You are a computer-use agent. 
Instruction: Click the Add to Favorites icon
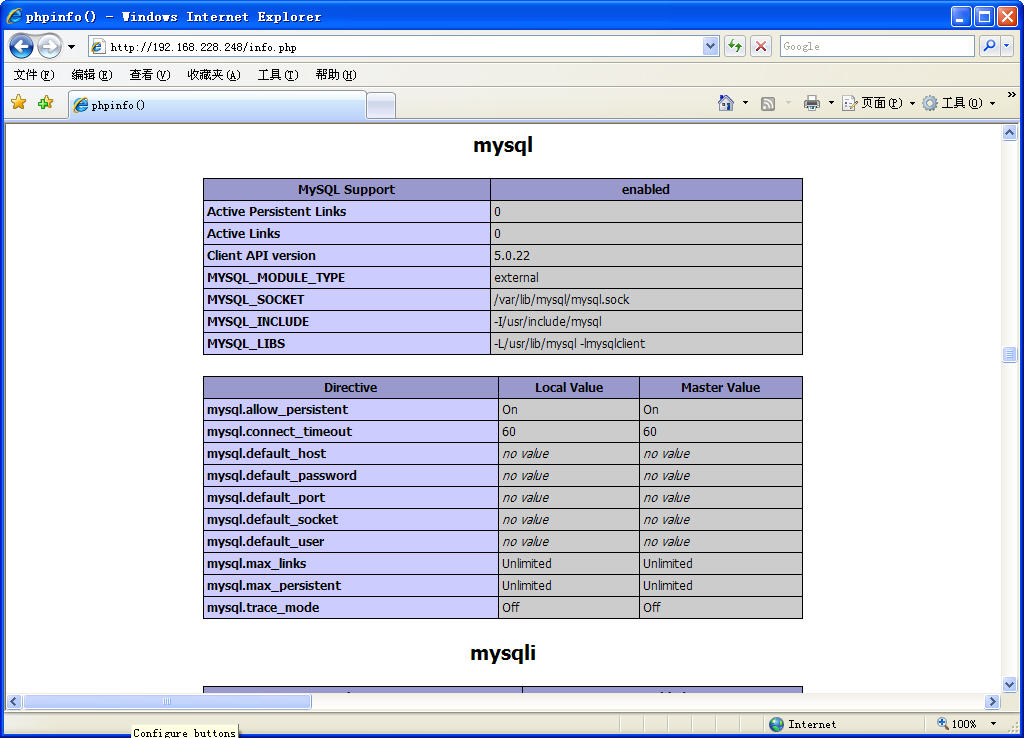click(x=45, y=103)
